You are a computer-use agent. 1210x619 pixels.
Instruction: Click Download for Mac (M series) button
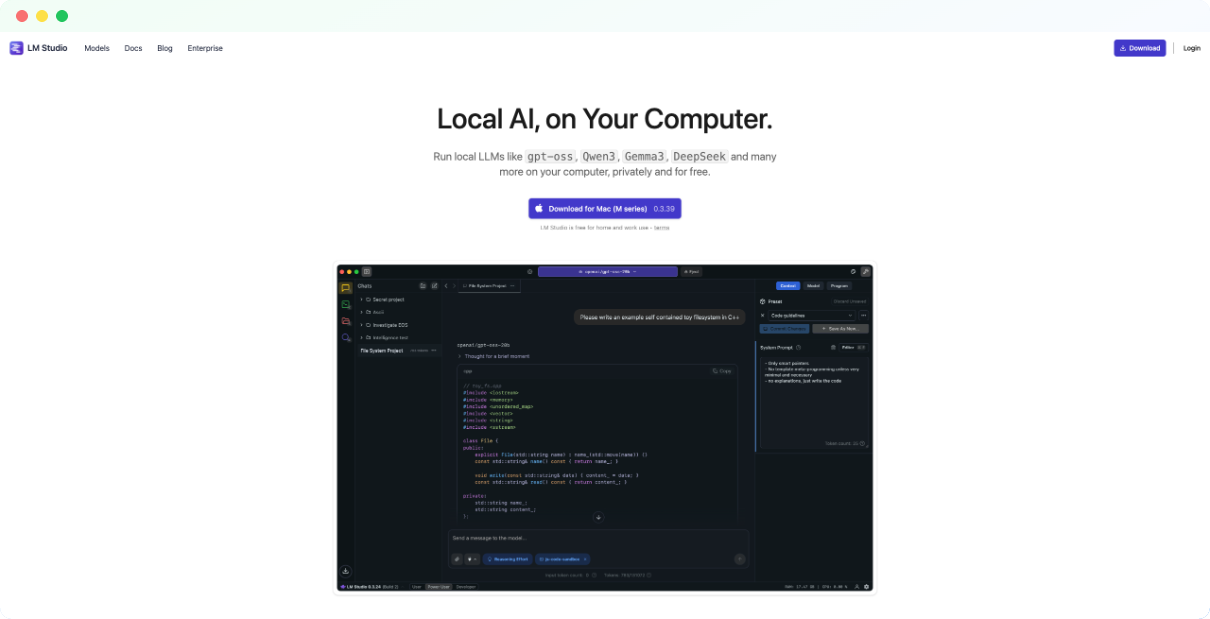click(x=605, y=208)
